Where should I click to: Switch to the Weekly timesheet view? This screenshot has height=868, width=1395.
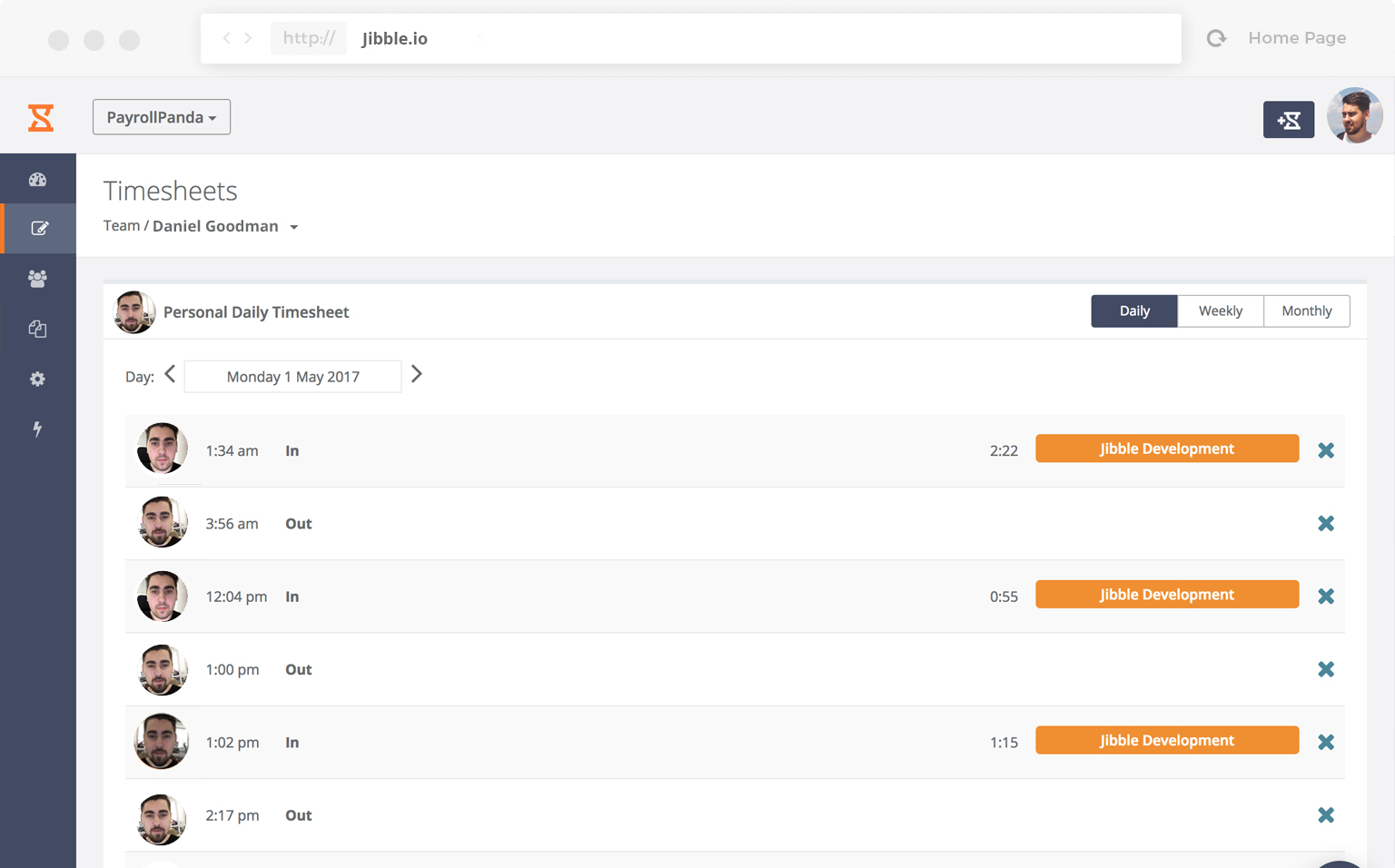click(1220, 311)
